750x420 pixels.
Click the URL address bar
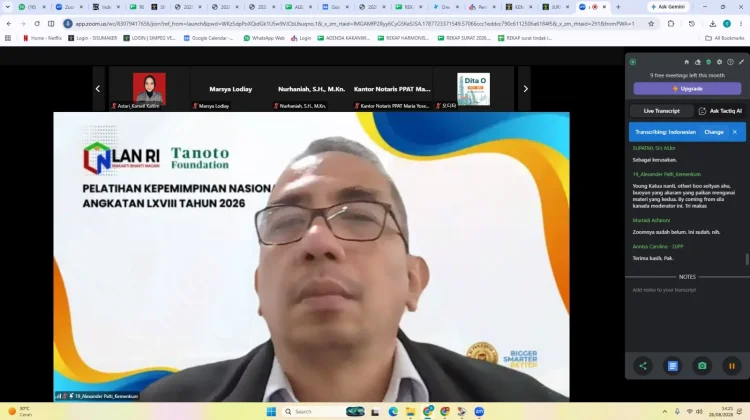[354, 23]
